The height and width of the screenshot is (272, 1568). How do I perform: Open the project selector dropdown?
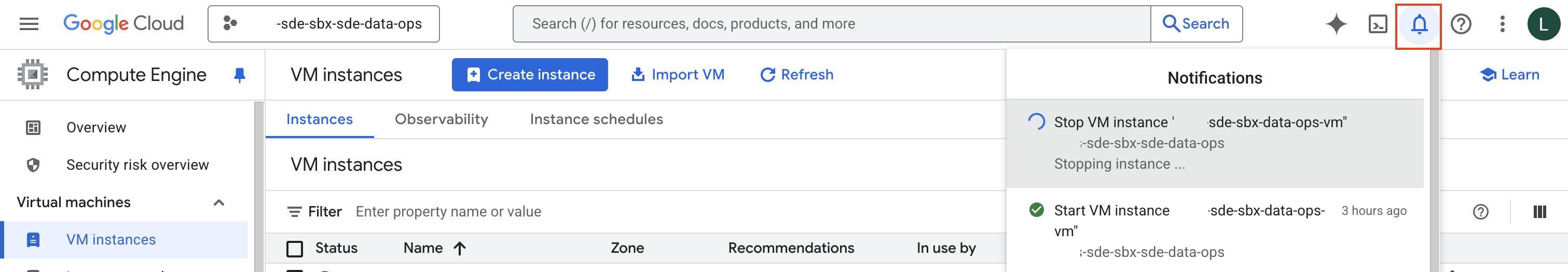click(x=323, y=24)
